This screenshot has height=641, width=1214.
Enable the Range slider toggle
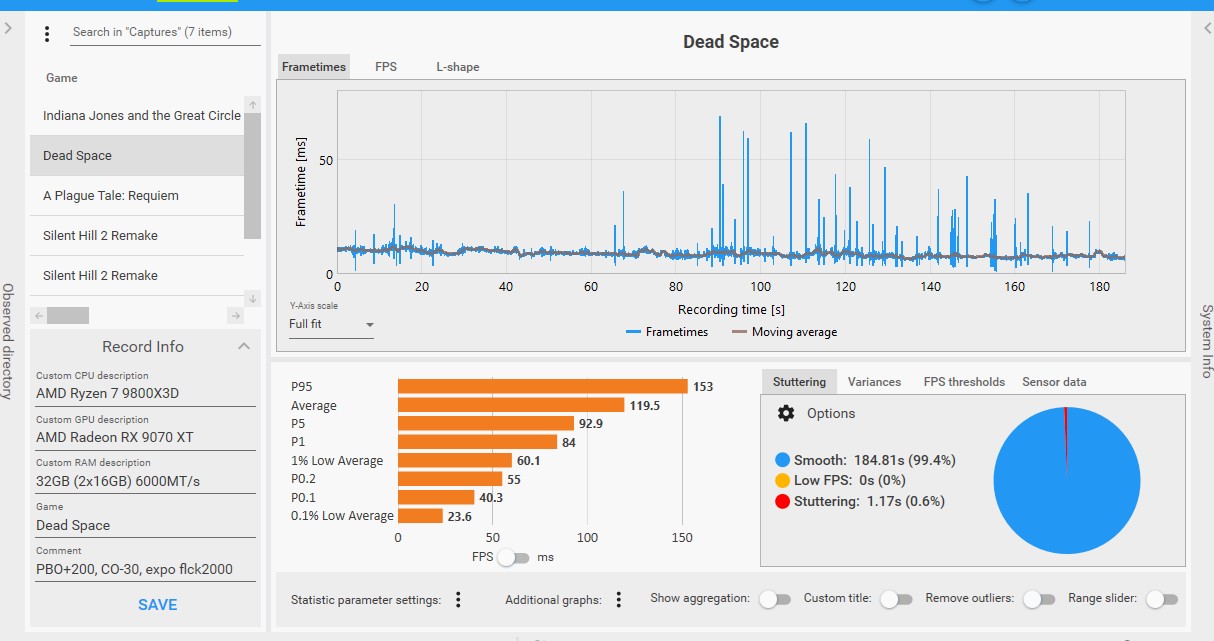coord(1161,599)
